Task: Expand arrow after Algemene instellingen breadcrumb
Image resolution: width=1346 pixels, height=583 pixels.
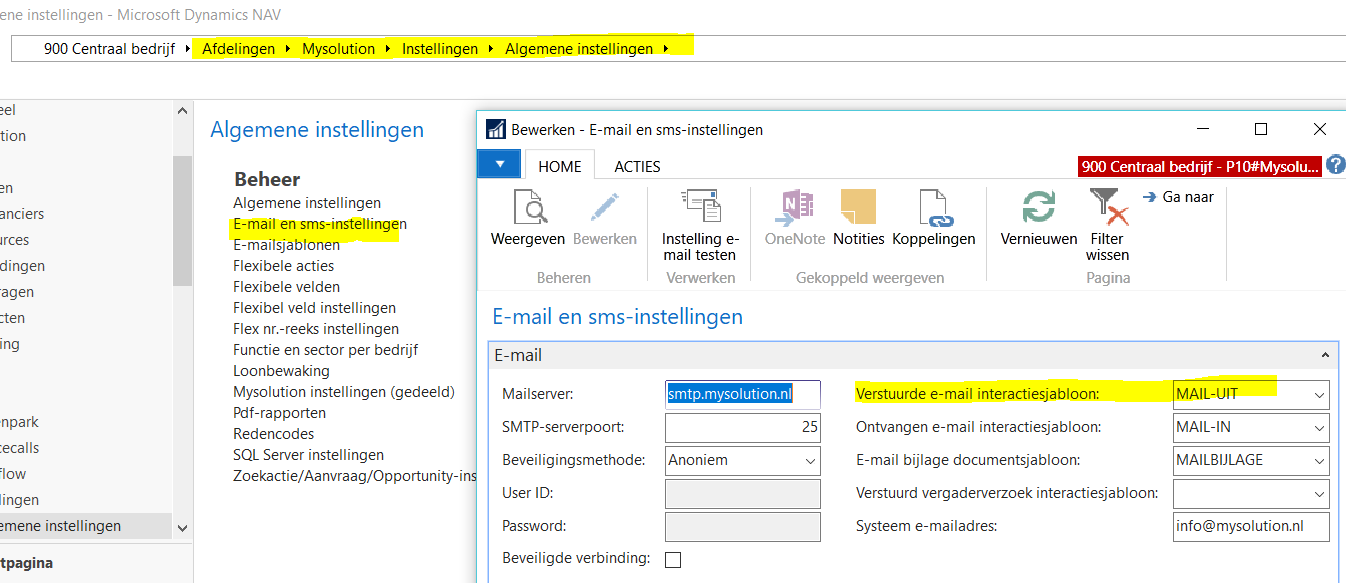Action: point(666,48)
